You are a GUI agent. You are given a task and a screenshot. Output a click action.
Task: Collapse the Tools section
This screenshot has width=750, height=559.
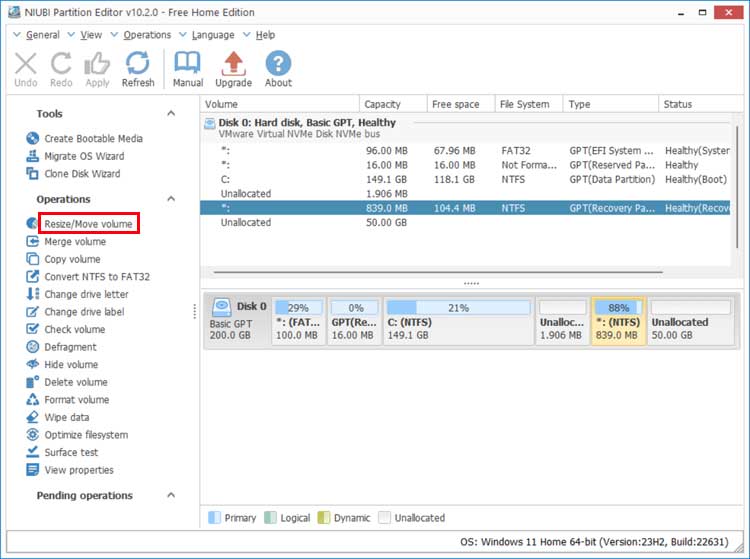[x=171, y=113]
